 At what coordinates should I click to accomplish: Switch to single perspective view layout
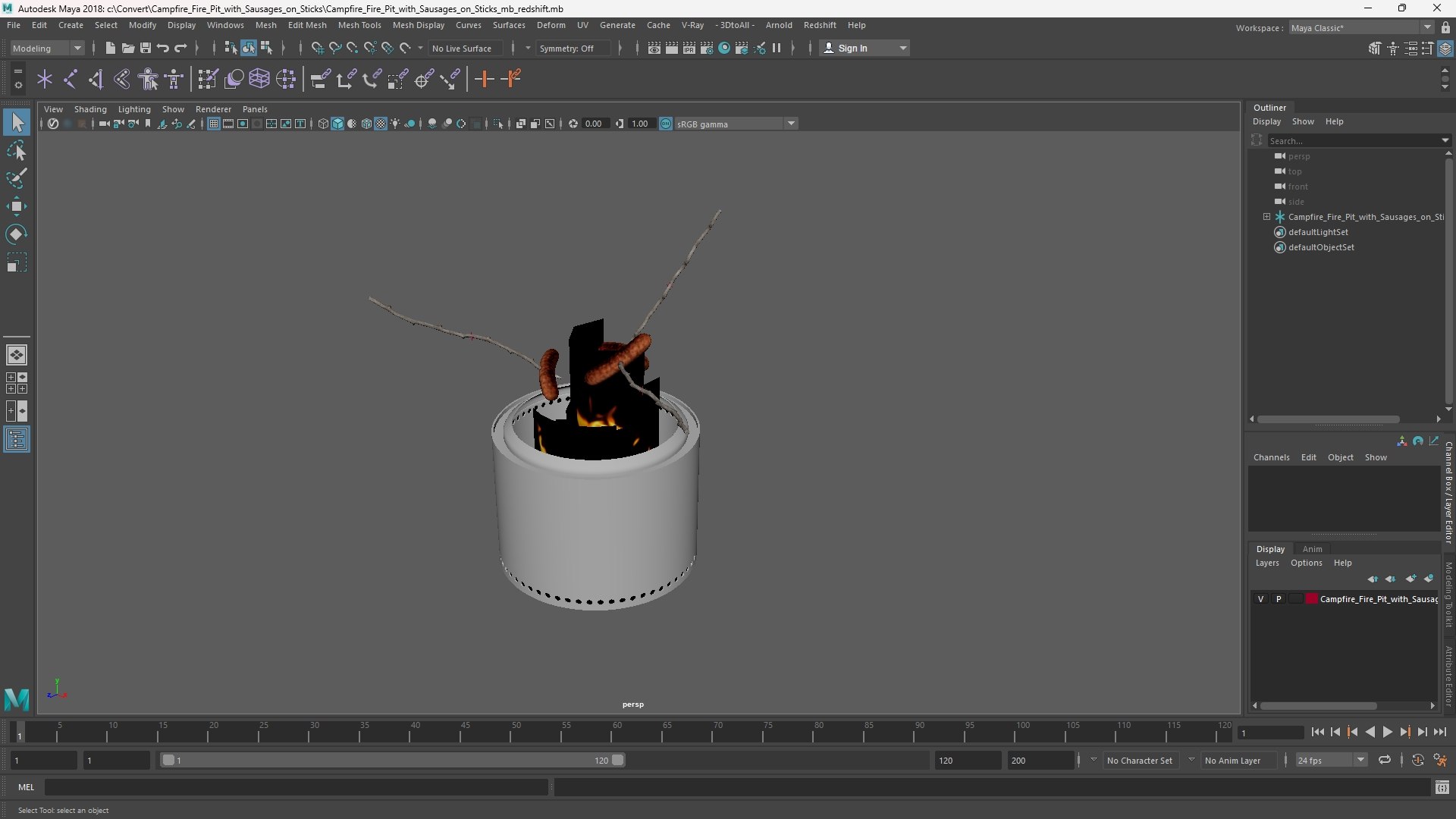click(17, 355)
